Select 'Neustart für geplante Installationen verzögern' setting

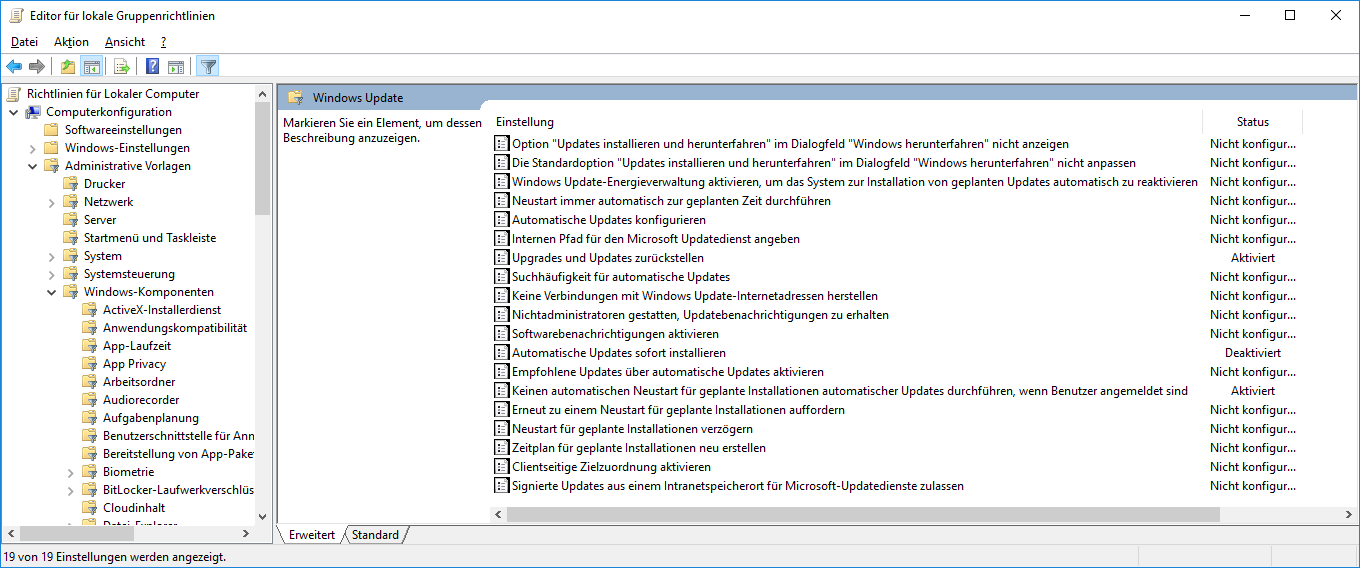tap(632, 429)
